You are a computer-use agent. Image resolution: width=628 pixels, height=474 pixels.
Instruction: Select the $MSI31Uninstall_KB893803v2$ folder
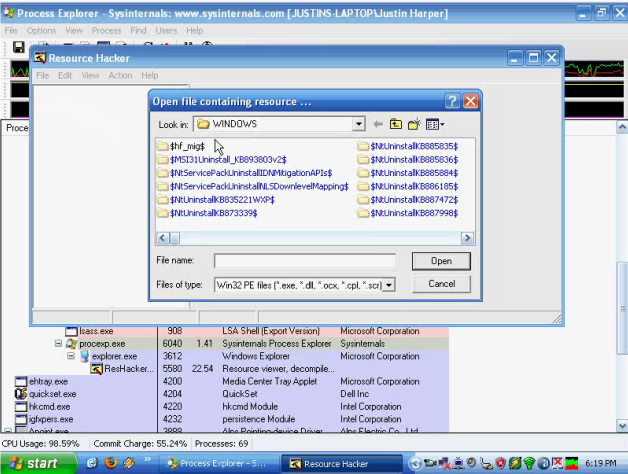pos(222,159)
